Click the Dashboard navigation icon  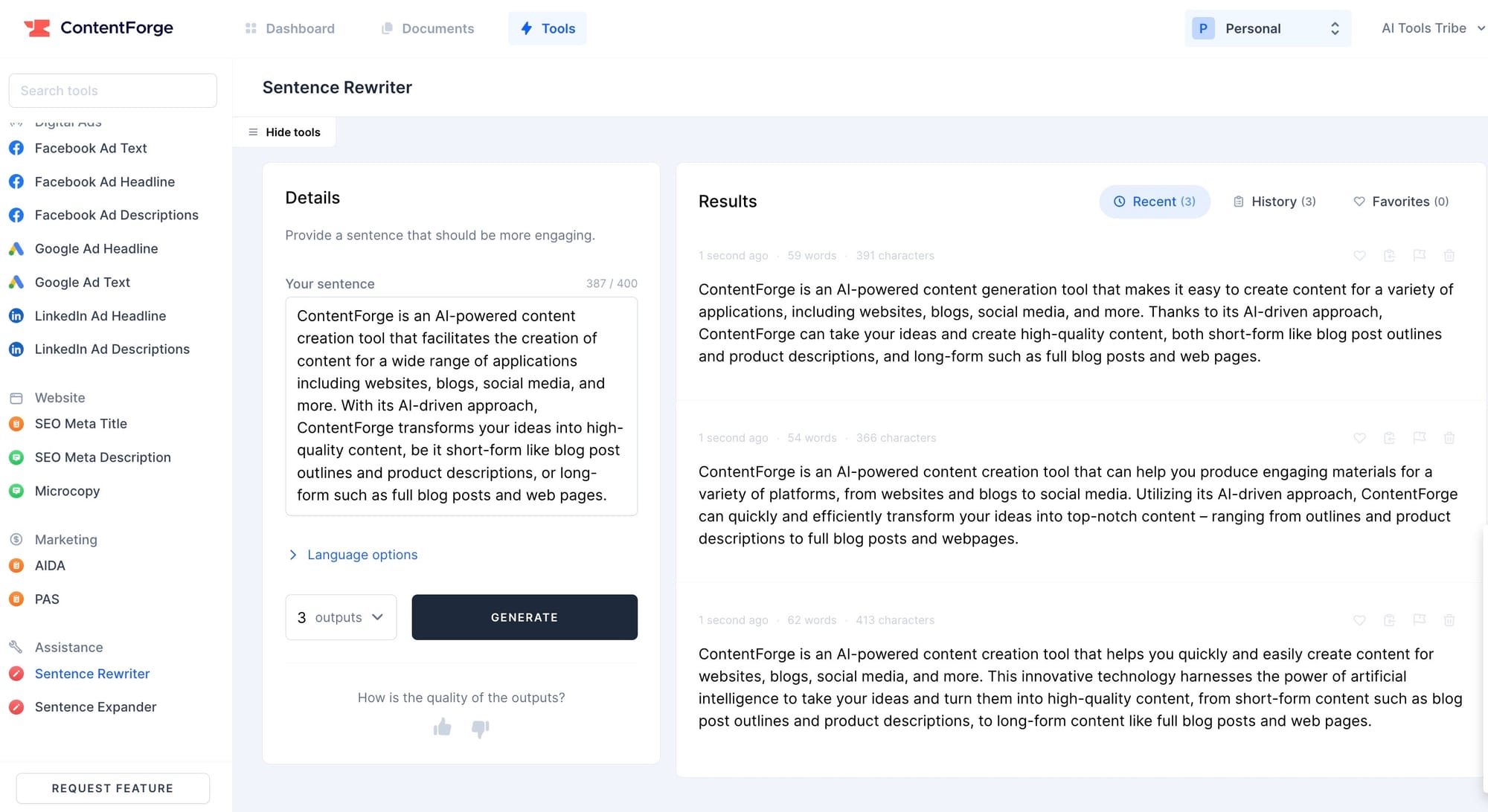click(250, 28)
